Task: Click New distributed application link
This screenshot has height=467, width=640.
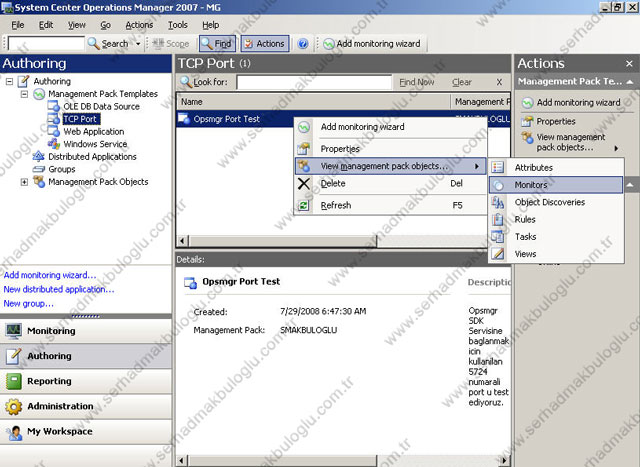Action: click(x=59, y=289)
